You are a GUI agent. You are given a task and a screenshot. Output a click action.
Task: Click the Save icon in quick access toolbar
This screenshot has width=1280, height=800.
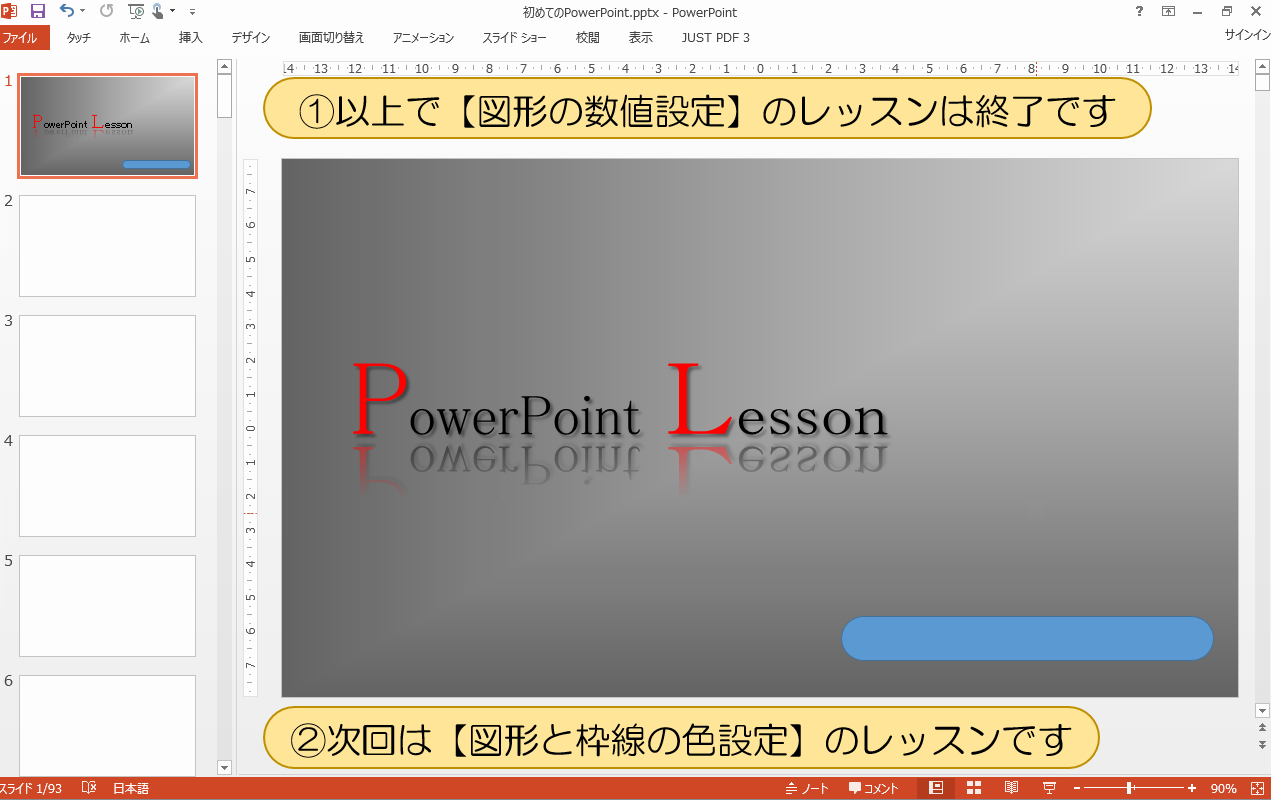point(38,11)
